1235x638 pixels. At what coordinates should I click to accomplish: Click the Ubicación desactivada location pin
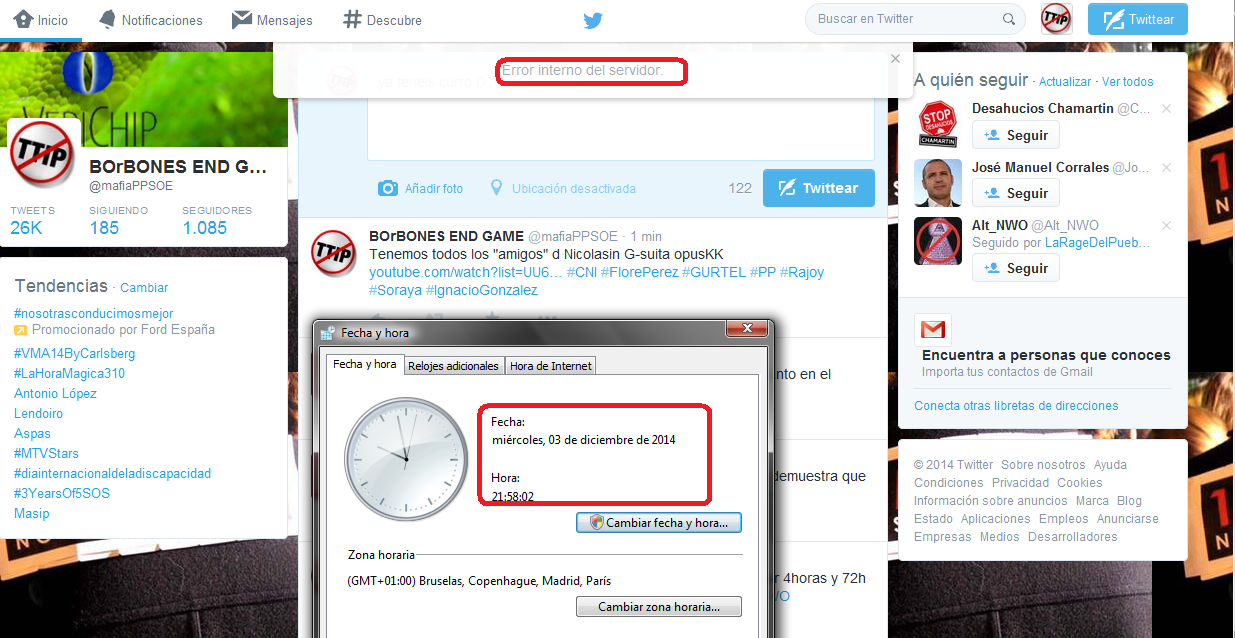[496, 188]
